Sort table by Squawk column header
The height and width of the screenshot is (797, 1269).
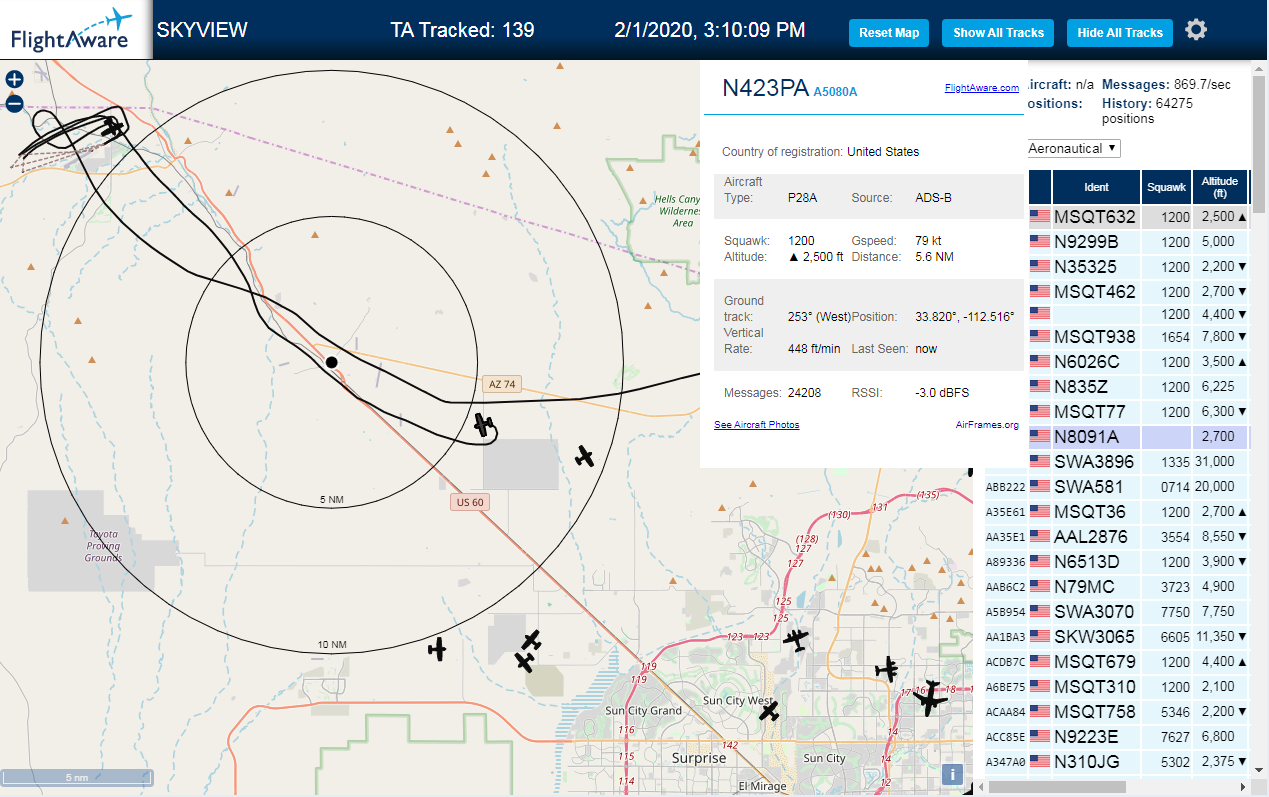[x=1167, y=187]
